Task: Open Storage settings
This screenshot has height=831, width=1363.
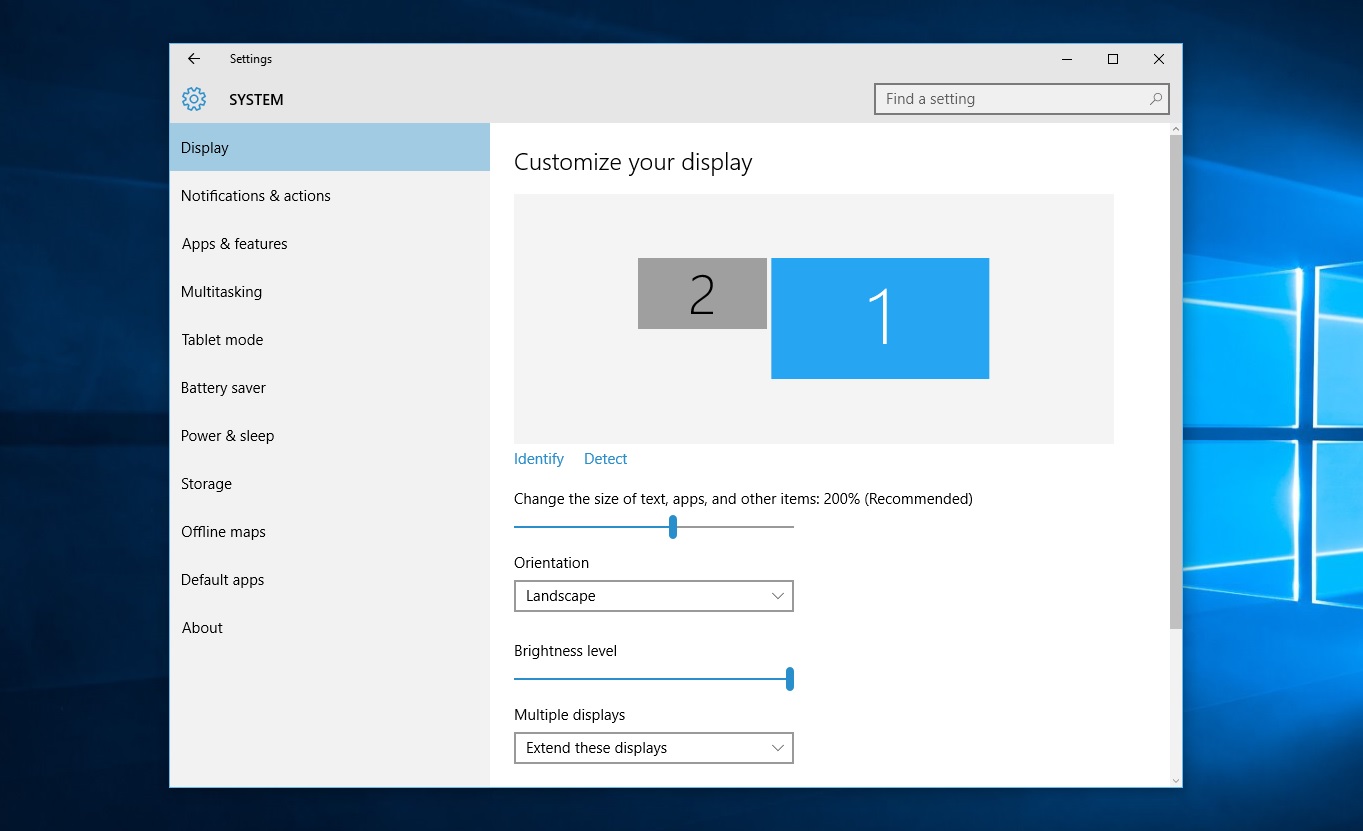Action: pos(206,483)
